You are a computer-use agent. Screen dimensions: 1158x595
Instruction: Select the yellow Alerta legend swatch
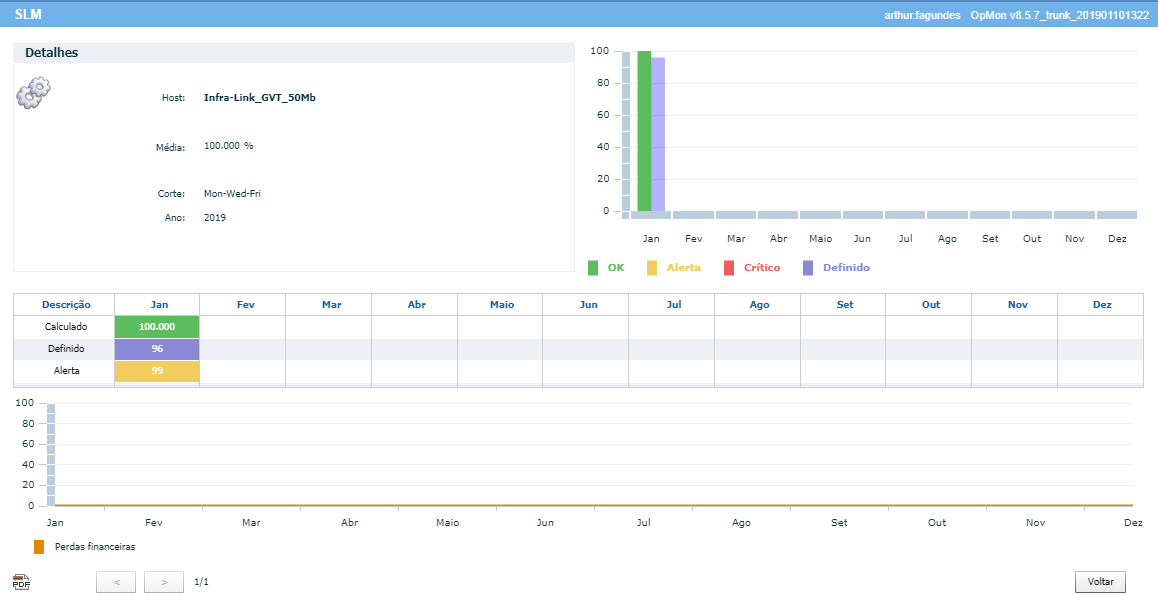[652, 267]
